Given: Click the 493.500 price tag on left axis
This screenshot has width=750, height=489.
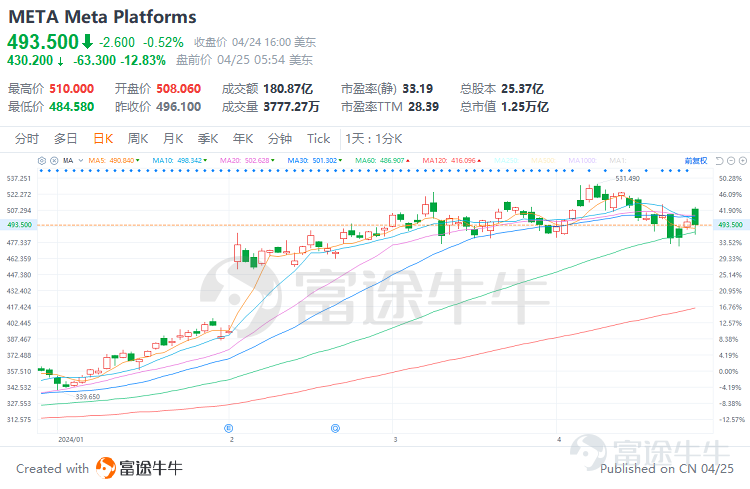Looking at the screenshot, I should pyautogui.click(x=19, y=224).
